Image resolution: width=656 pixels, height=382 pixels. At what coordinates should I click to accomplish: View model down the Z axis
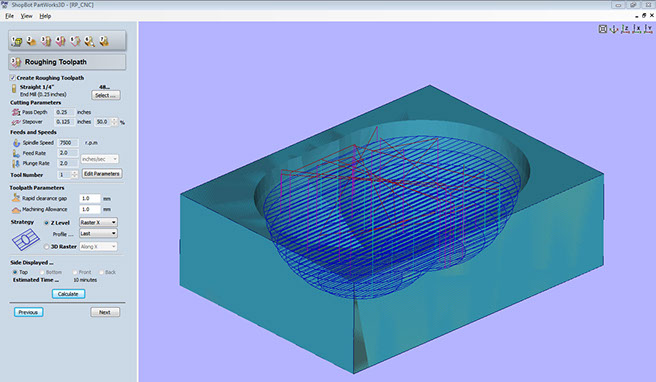pyautogui.click(x=625, y=29)
